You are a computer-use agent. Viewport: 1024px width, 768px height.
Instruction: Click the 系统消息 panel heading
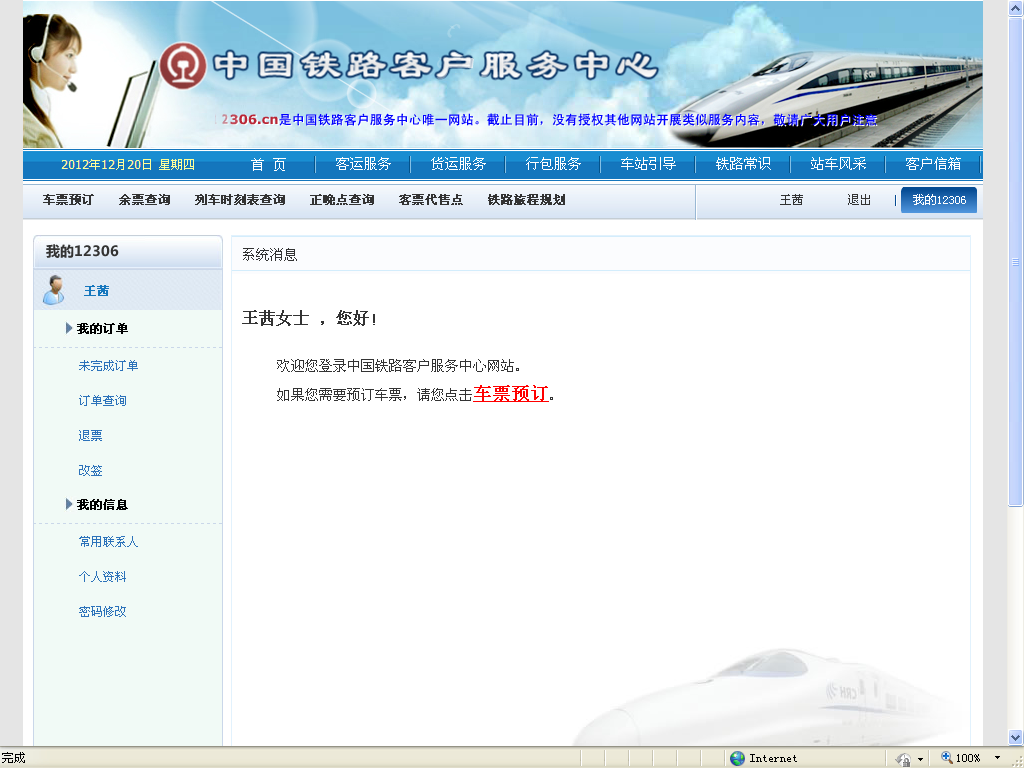270,255
